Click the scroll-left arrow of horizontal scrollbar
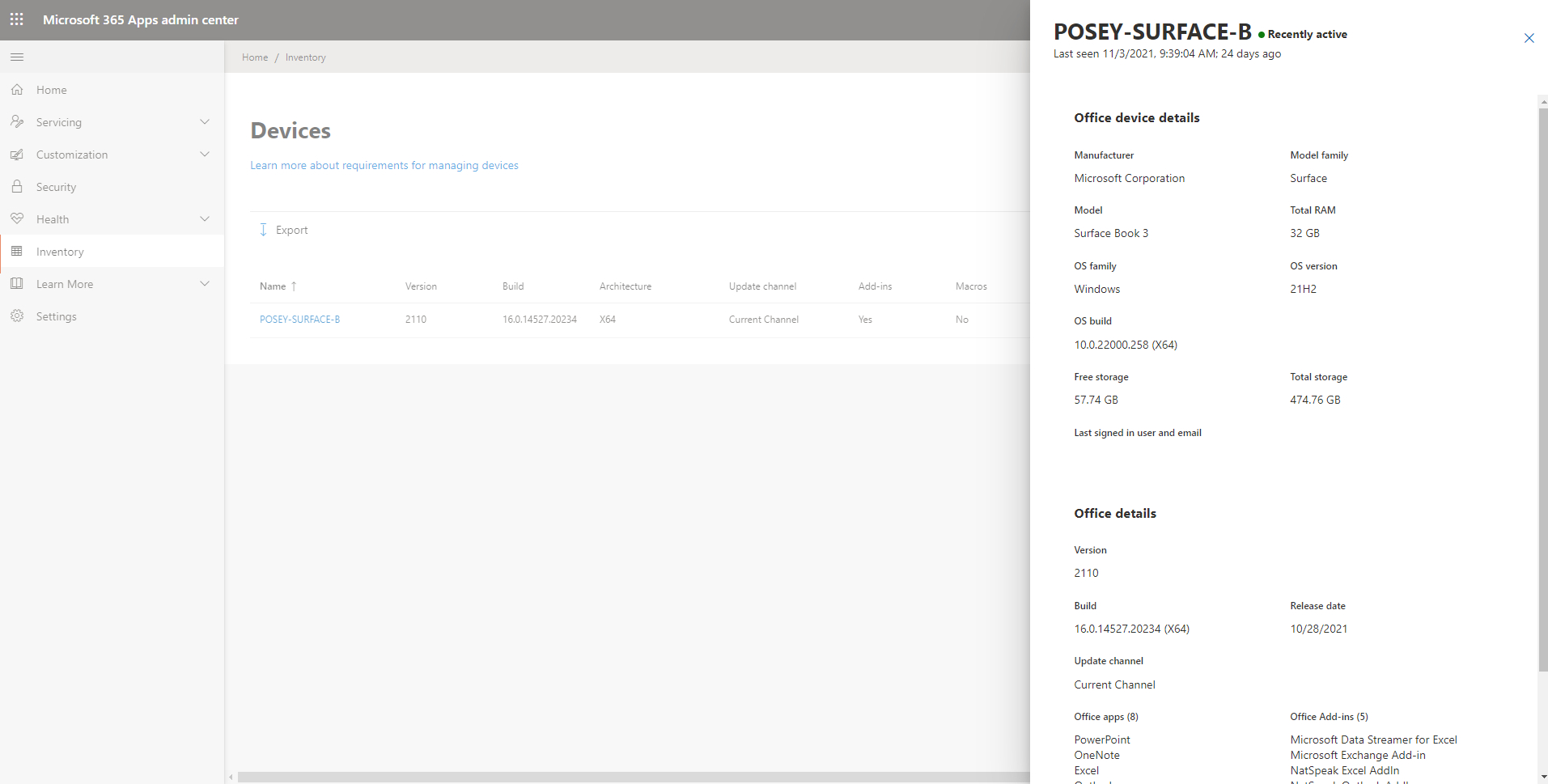The image size is (1548, 784). [x=231, y=778]
